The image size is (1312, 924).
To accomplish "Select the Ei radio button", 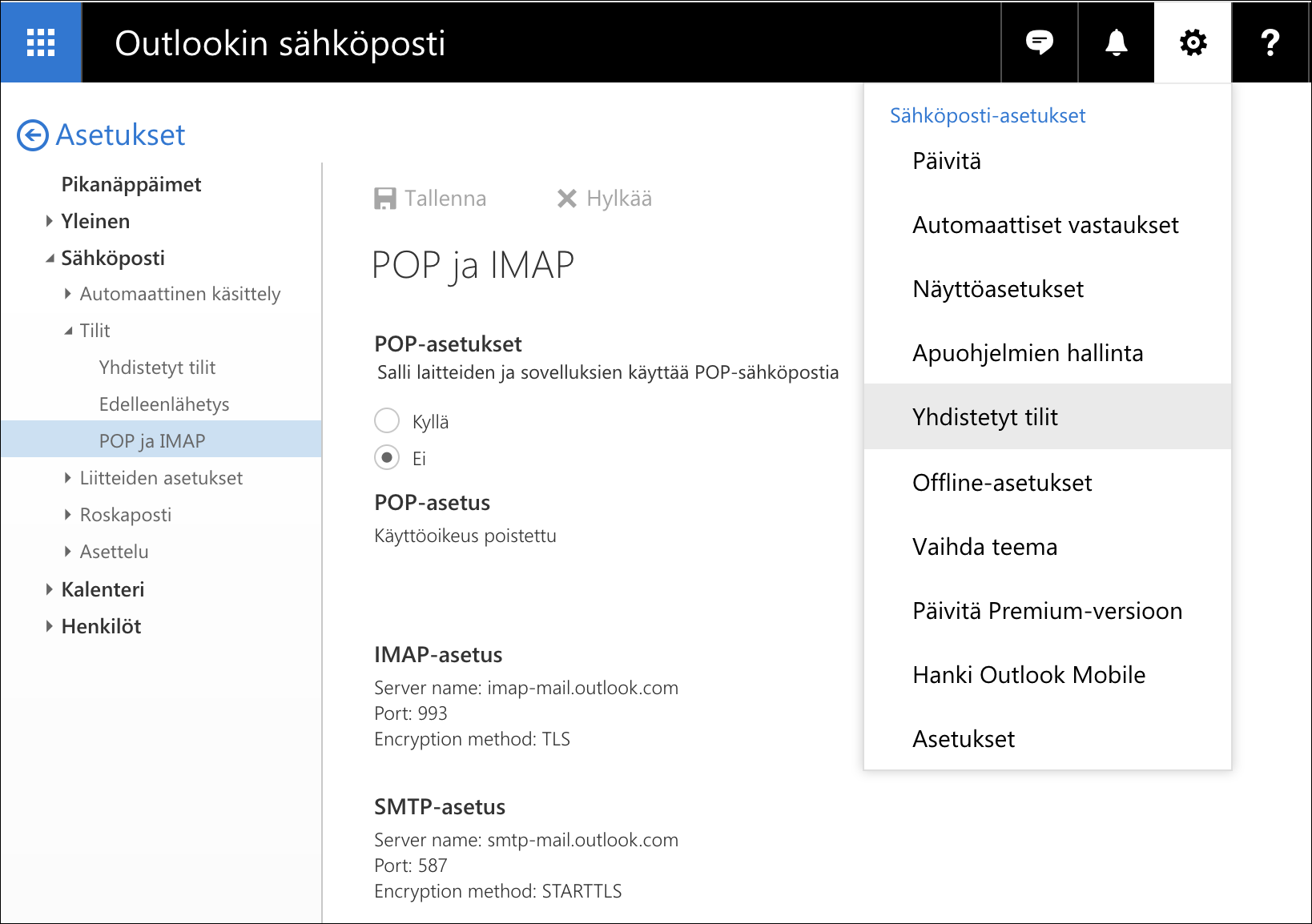I will pos(387,458).
